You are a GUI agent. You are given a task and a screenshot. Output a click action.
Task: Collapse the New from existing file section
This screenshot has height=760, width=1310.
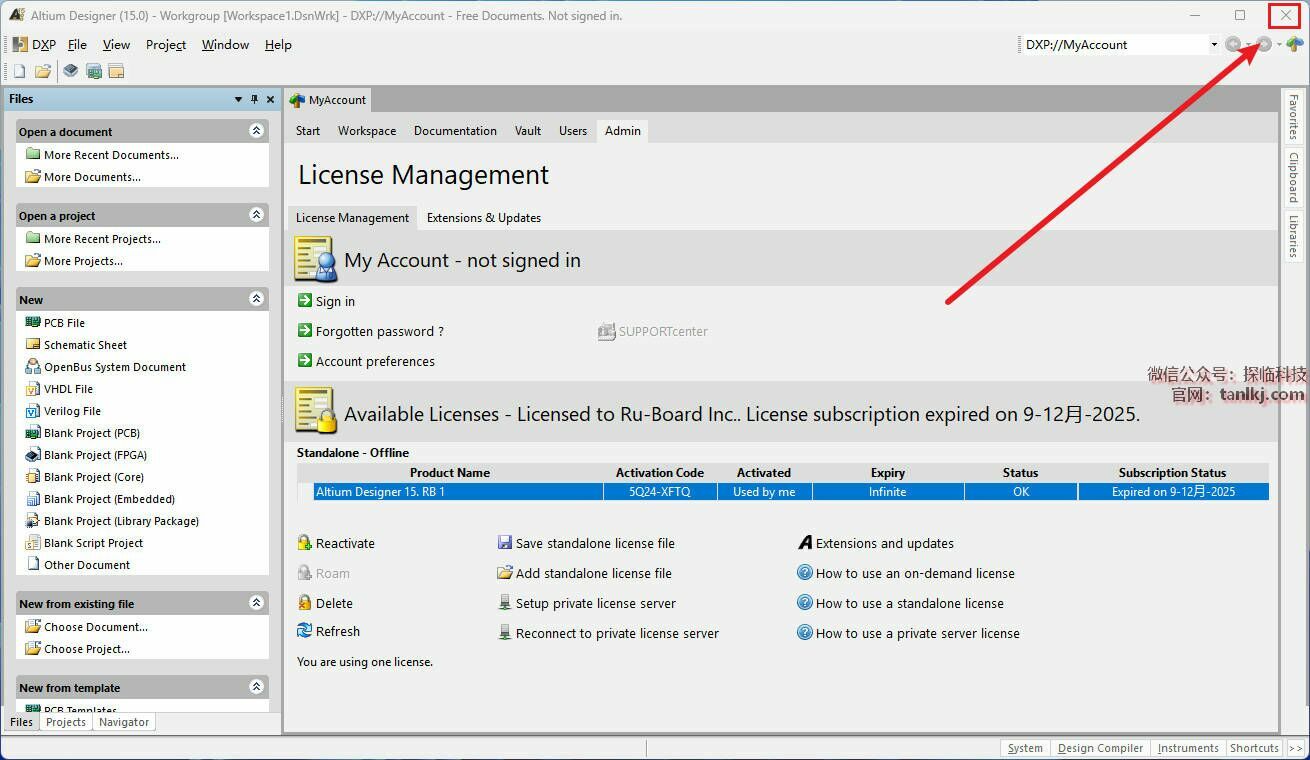click(x=257, y=603)
